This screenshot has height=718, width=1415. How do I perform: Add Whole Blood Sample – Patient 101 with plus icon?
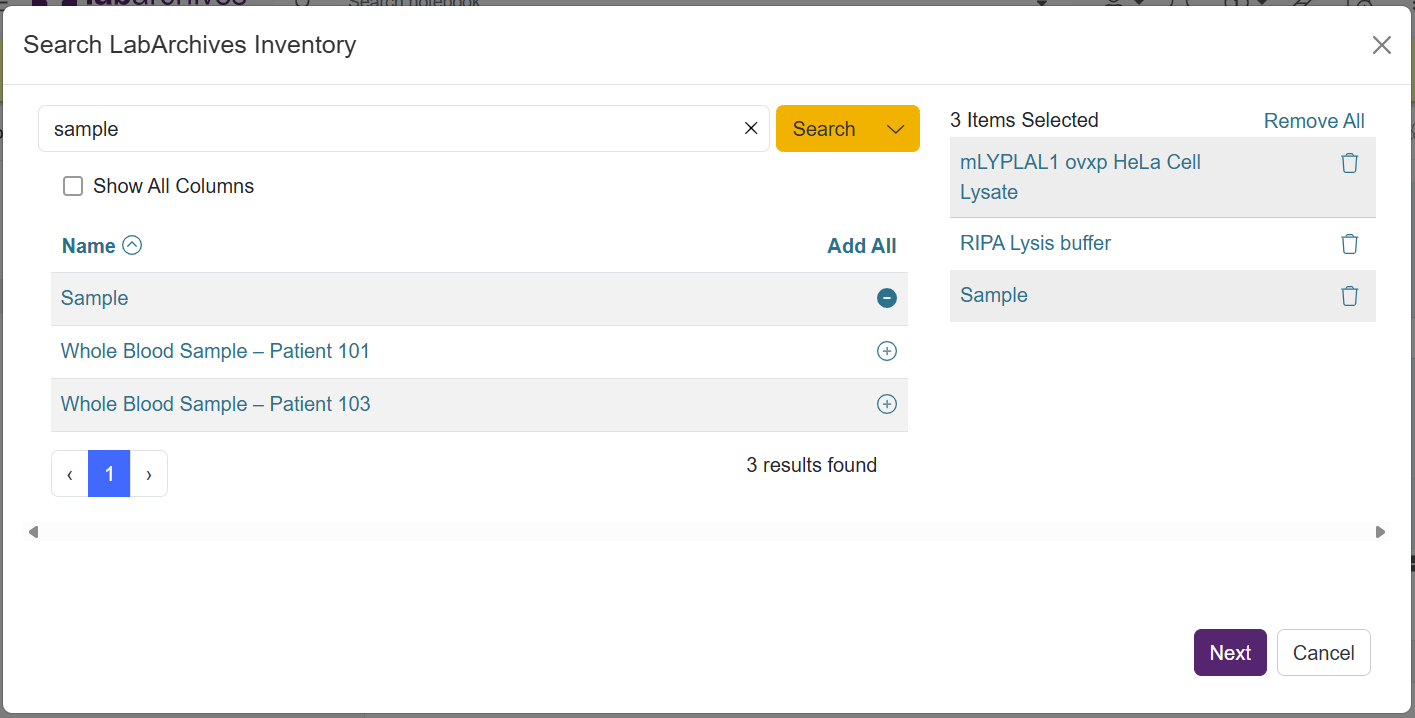[x=887, y=351]
